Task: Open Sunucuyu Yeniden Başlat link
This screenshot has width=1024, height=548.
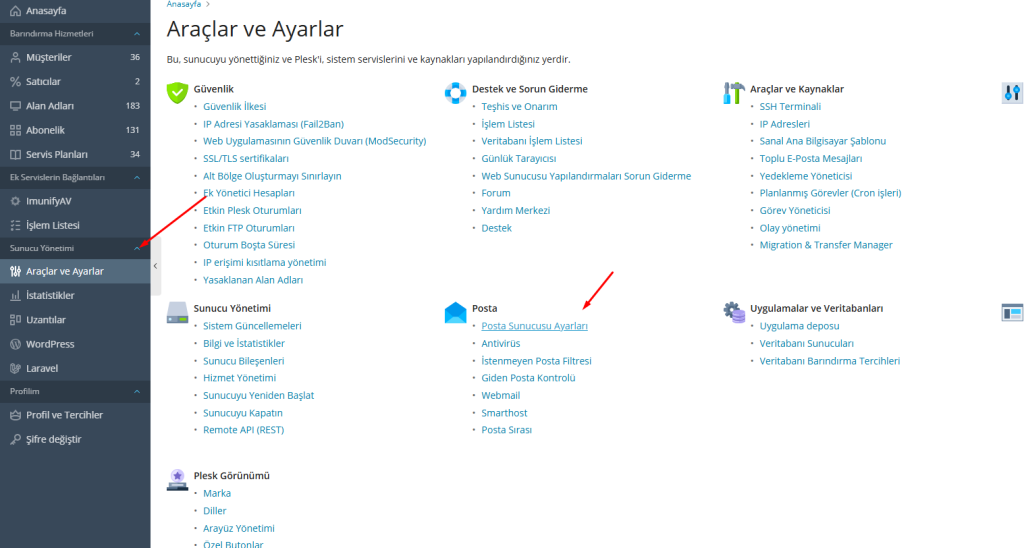Action: coord(259,396)
